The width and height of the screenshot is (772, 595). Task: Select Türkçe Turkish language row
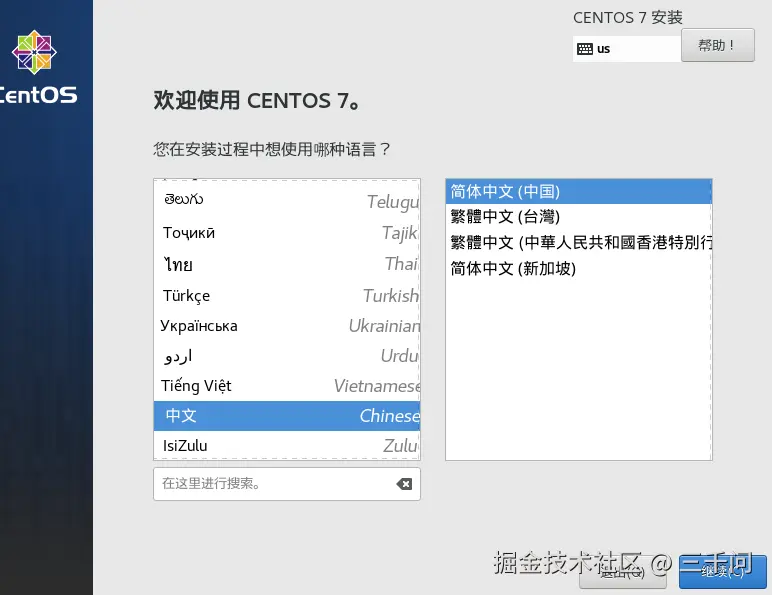pyautogui.click(x=287, y=296)
